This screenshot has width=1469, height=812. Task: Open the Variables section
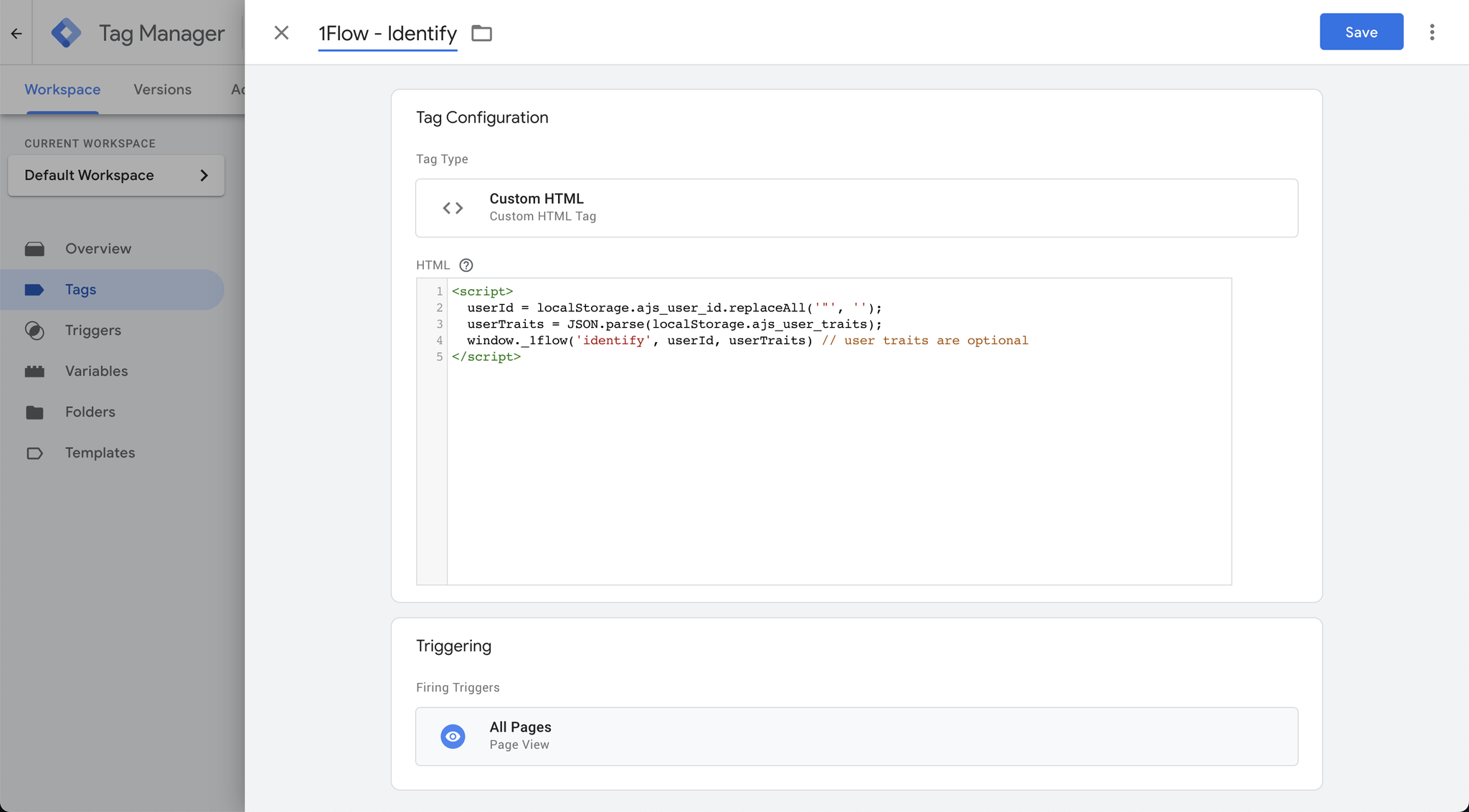97,372
